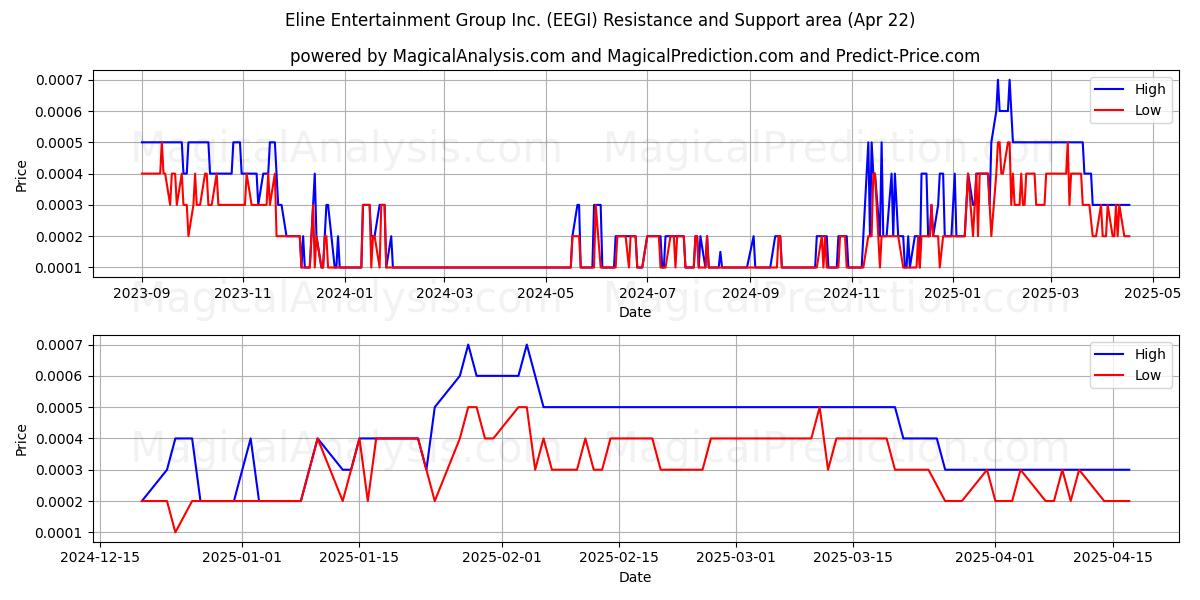The width and height of the screenshot is (1200, 600).
Task: Select the 'Low' label in the upper chart legend
Action: coord(1148,110)
